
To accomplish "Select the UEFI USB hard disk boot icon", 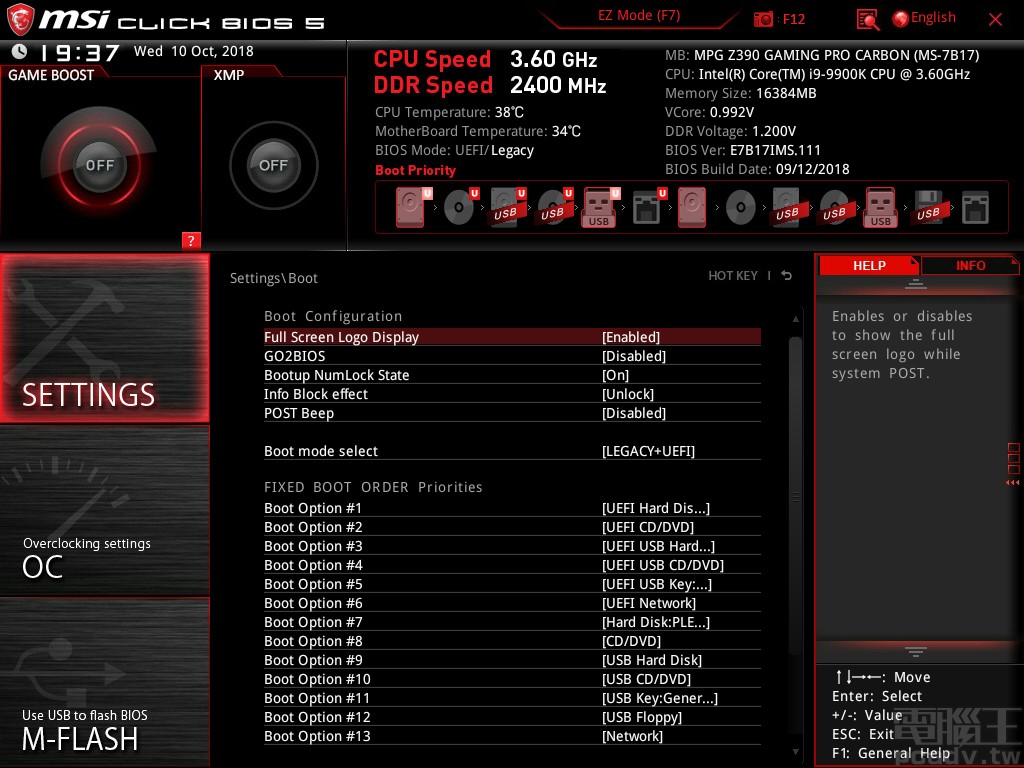I will point(508,207).
